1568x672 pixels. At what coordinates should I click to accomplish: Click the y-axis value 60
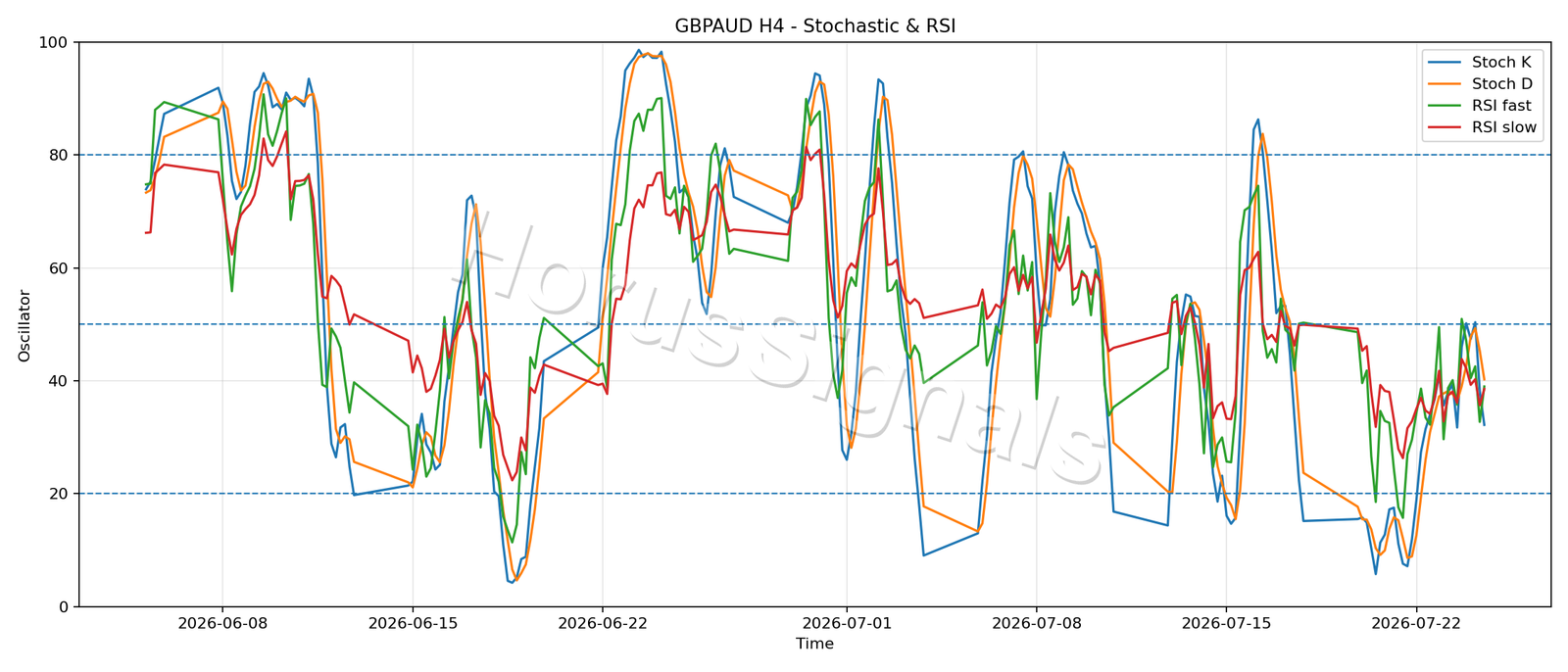point(59,268)
